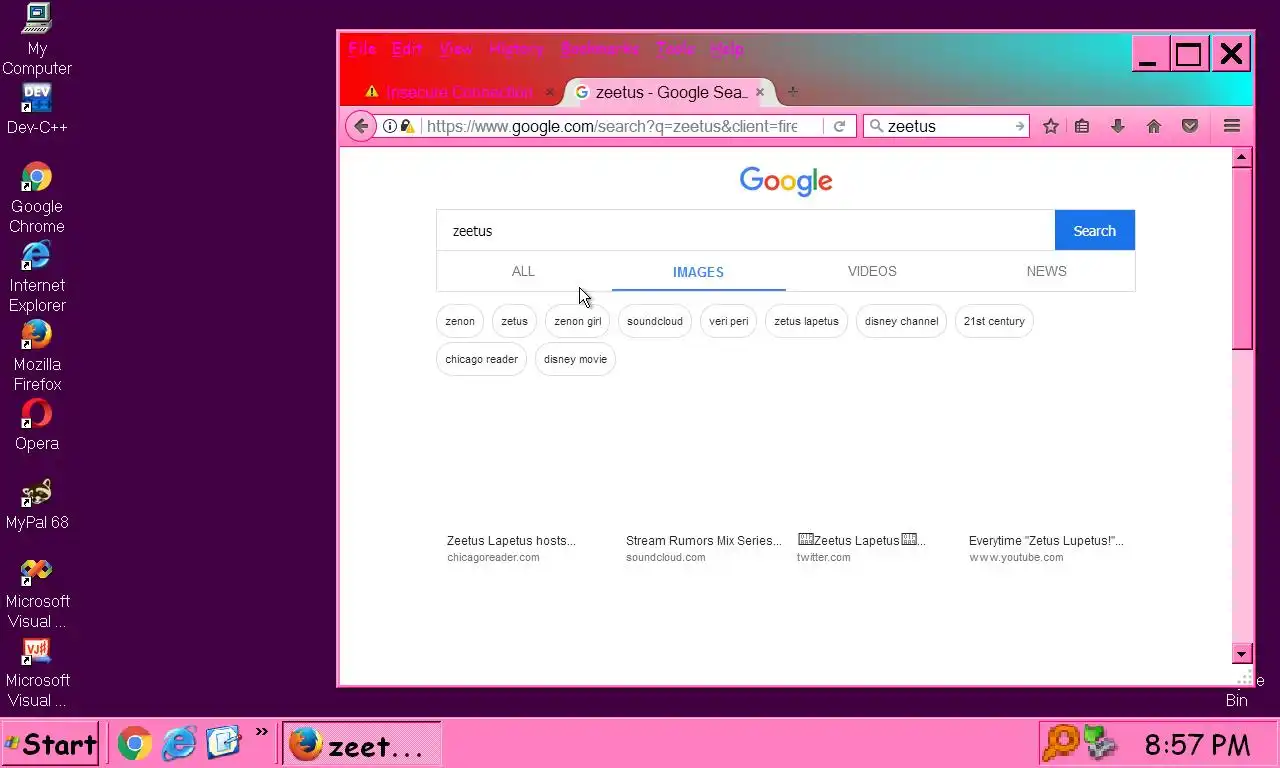Click the Firefox toolbar search box

[x=946, y=126]
